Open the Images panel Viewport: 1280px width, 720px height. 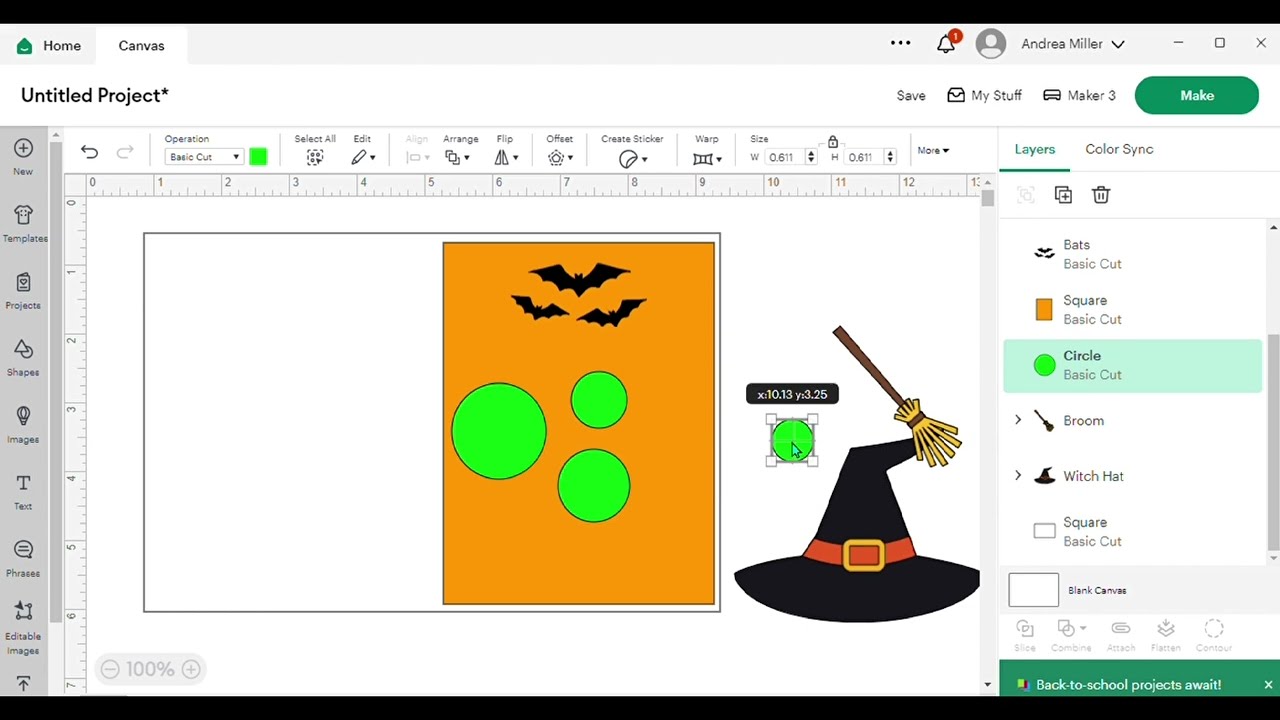click(x=23, y=425)
